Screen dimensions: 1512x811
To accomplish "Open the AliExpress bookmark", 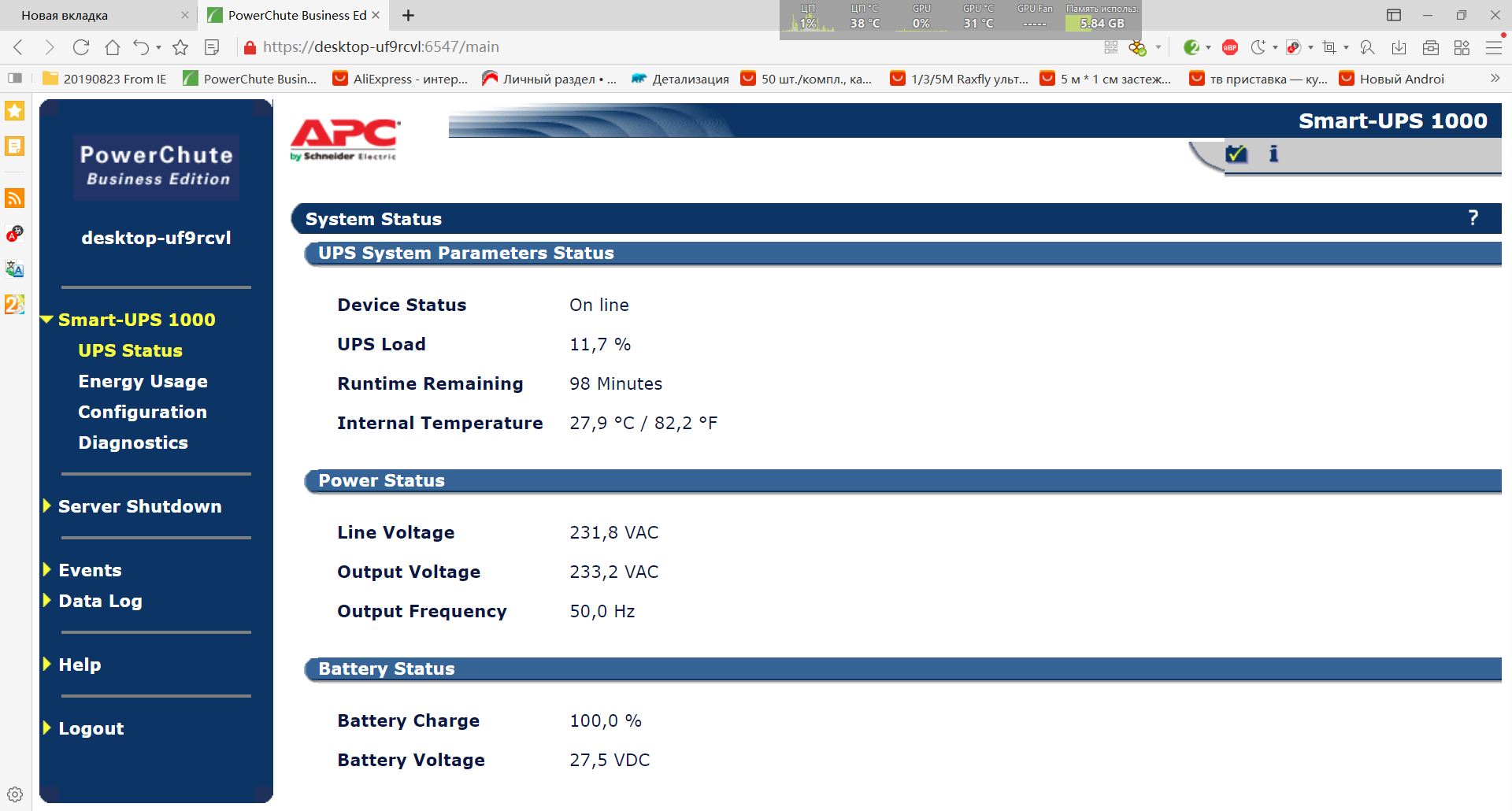I will point(400,79).
